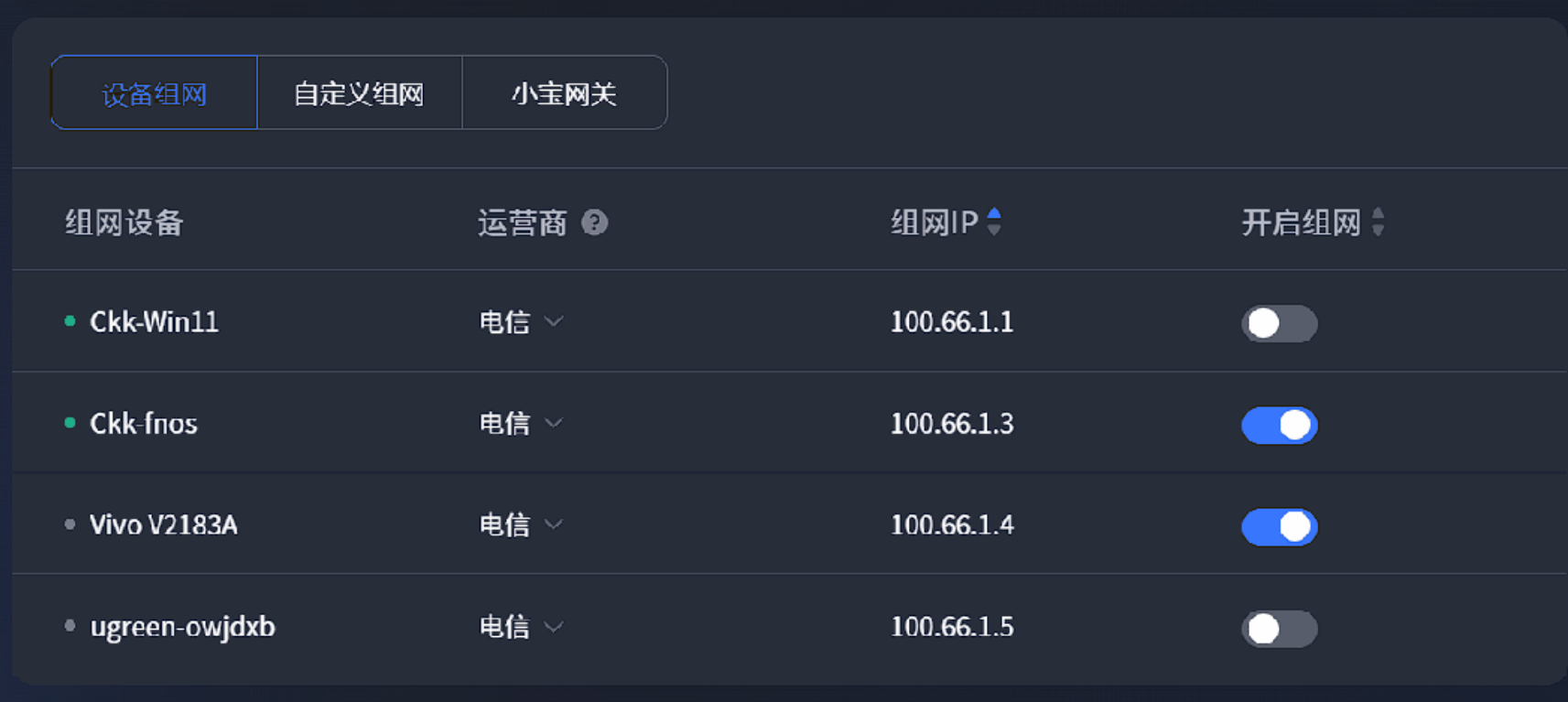
Task: Open the 运营商 help question-mark icon
Action: [x=597, y=222]
